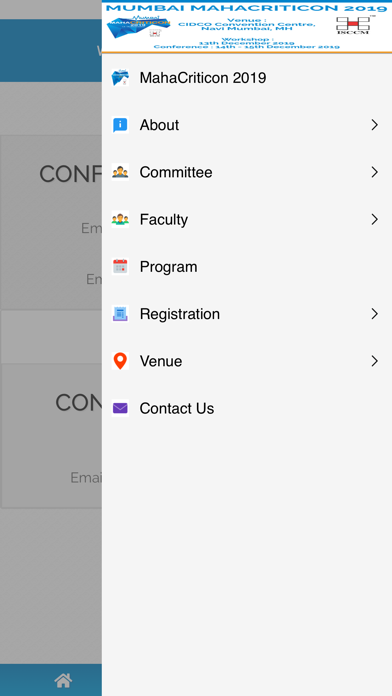392x696 pixels.
Task: Expand the Venue submenu chevron
Action: [x=375, y=361]
